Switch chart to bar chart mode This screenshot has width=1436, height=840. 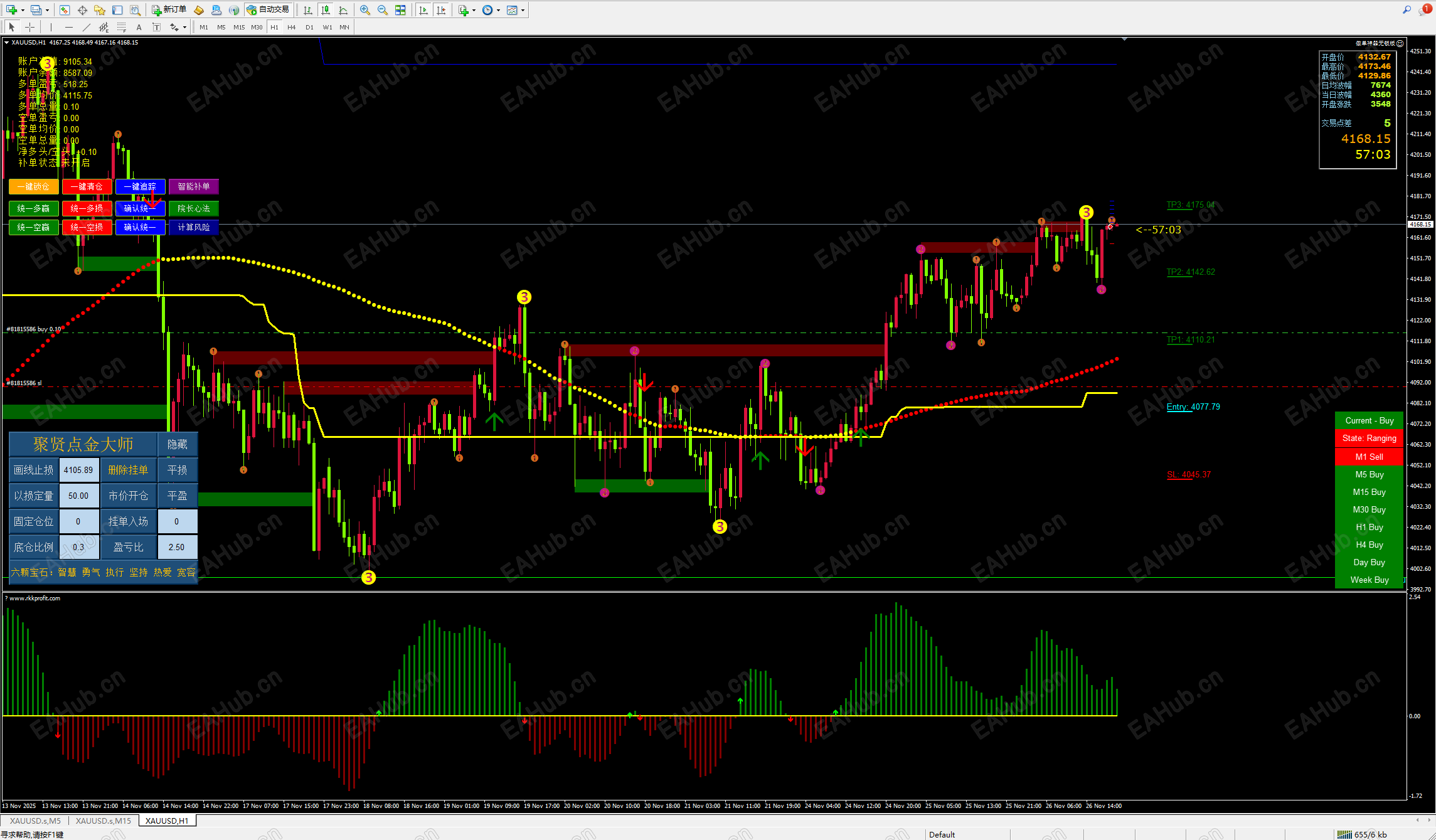pyautogui.click(x=307, y=10)
